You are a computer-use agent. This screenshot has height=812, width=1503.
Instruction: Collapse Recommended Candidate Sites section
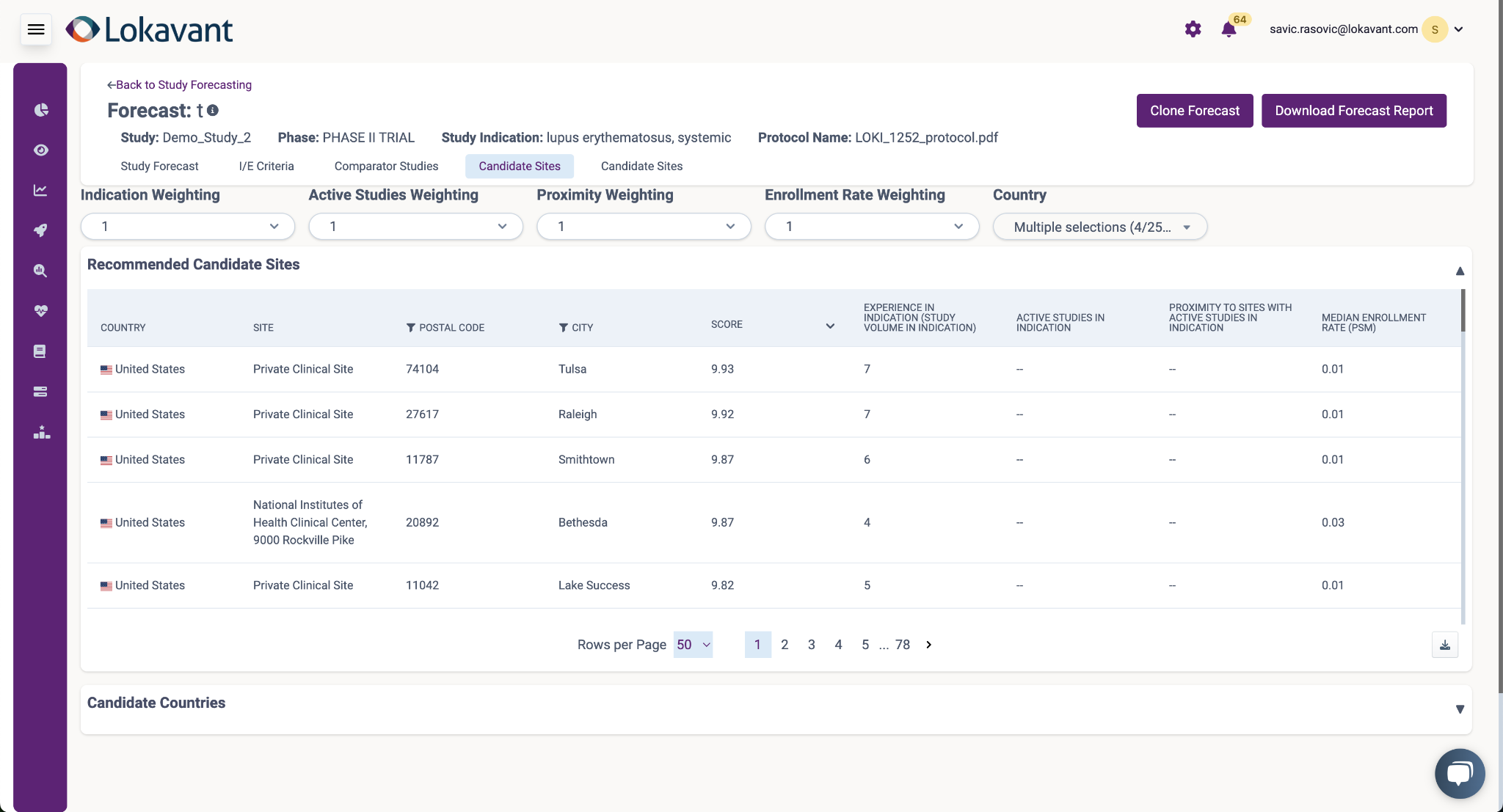pos(1460,271)
